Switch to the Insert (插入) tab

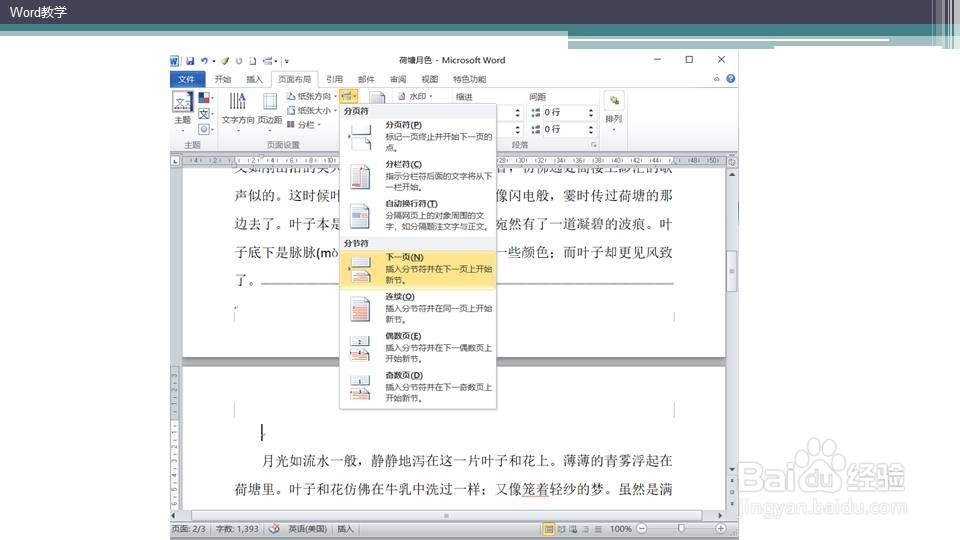(254, 79)
